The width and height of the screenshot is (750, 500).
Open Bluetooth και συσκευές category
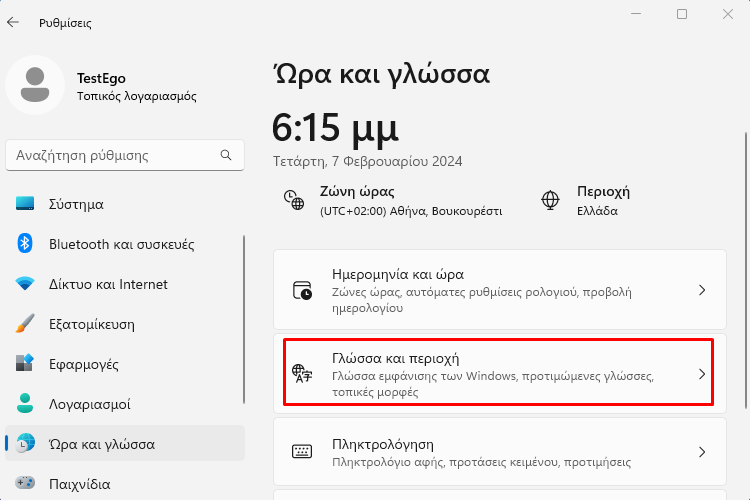(x=124, y=244)
